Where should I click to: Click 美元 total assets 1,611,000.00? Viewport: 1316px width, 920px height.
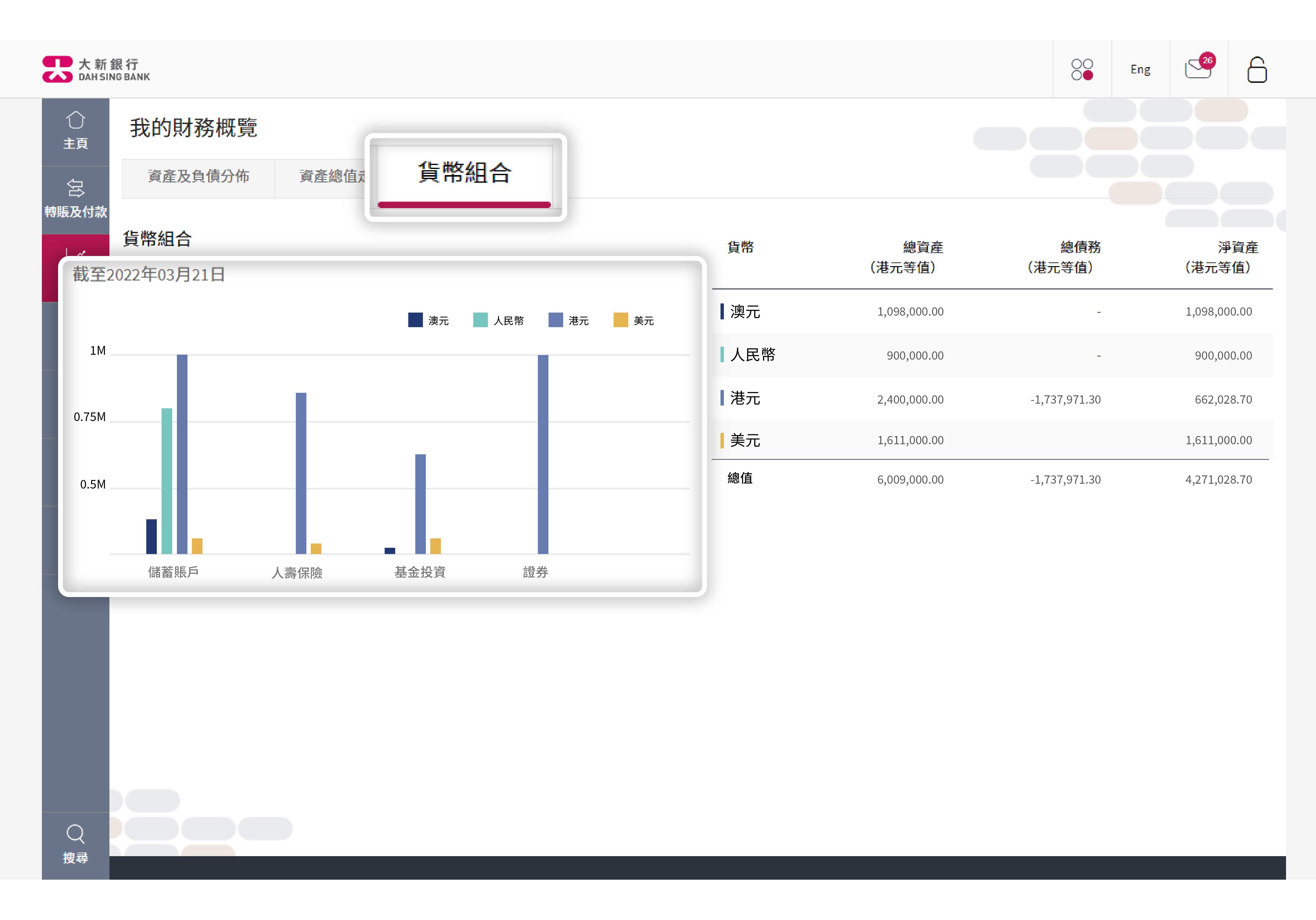click(910, 440)
